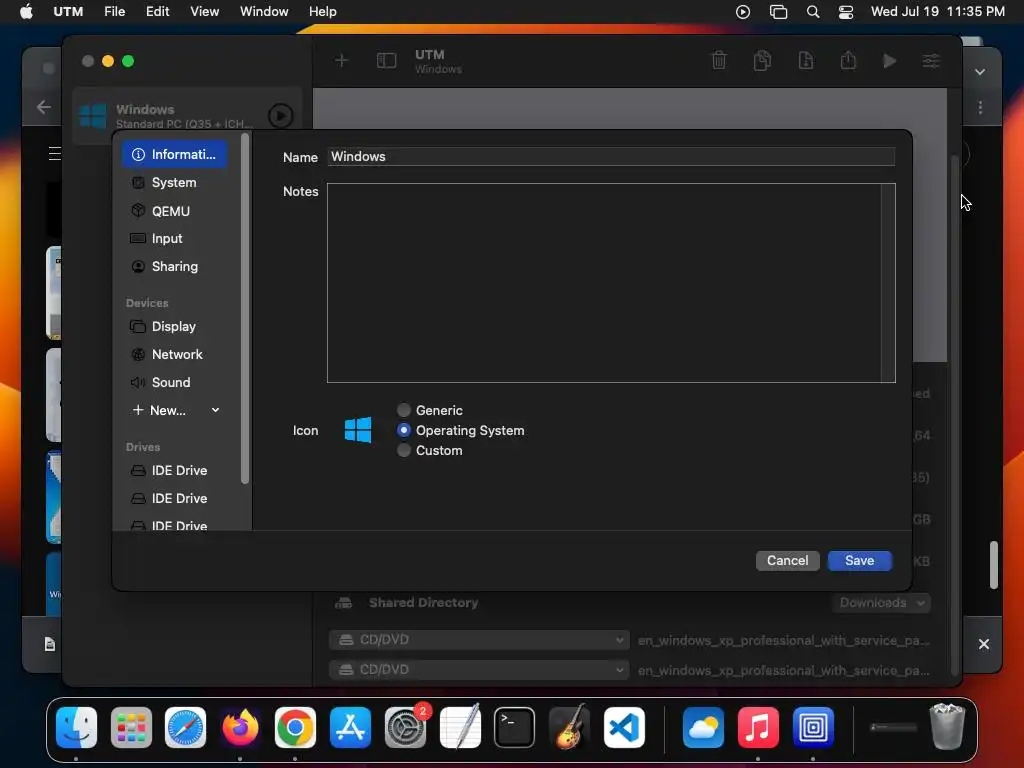Open the Display device settings
1024x768 pixels.
tap(174, 327)
